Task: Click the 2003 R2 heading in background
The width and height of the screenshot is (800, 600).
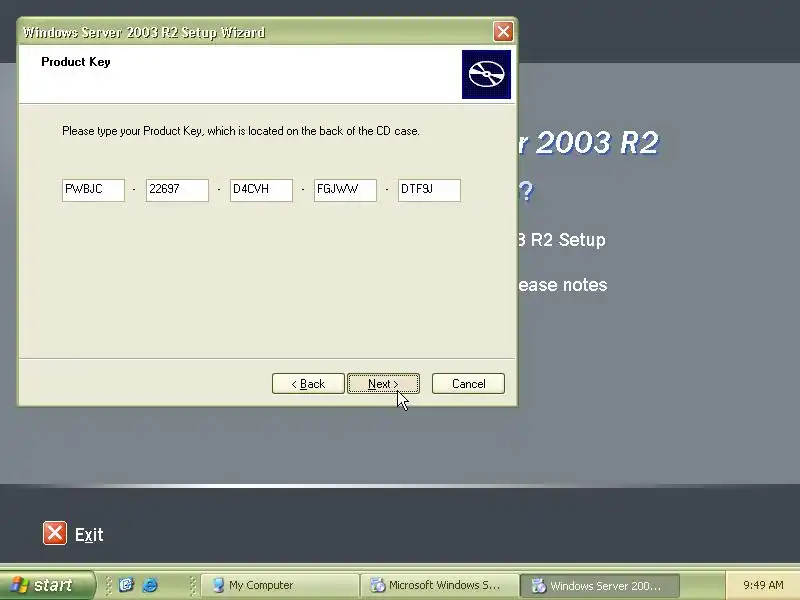Action: click(x=589, y=143)
